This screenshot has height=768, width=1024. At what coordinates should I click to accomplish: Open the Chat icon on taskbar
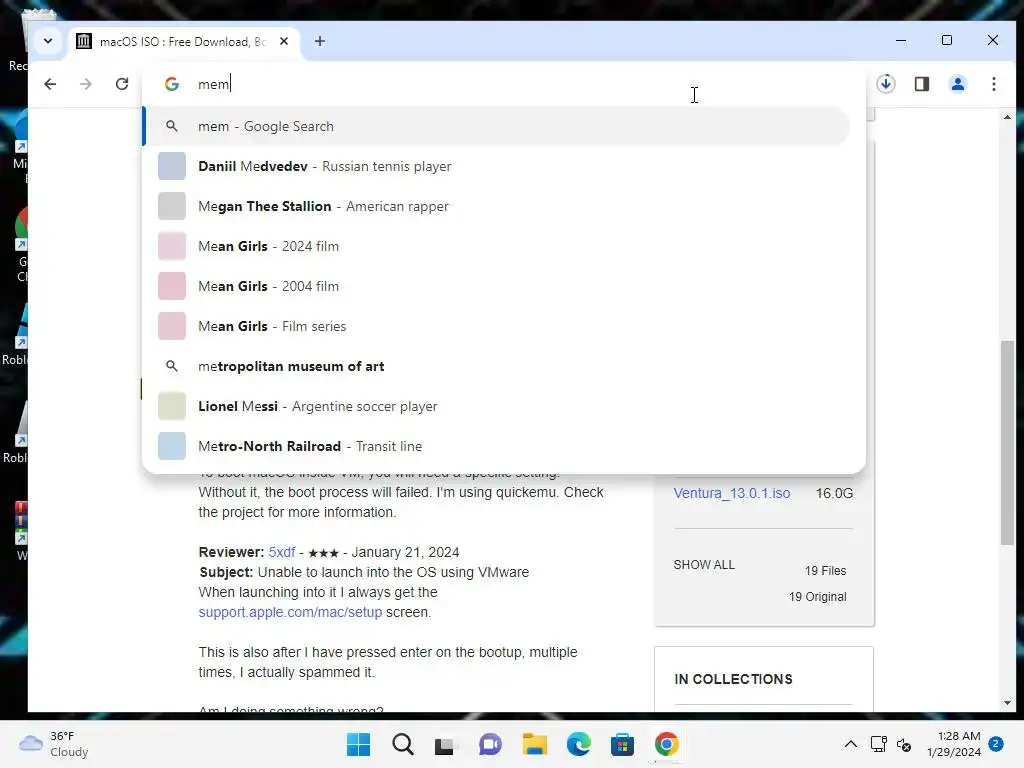pos(490,744)
